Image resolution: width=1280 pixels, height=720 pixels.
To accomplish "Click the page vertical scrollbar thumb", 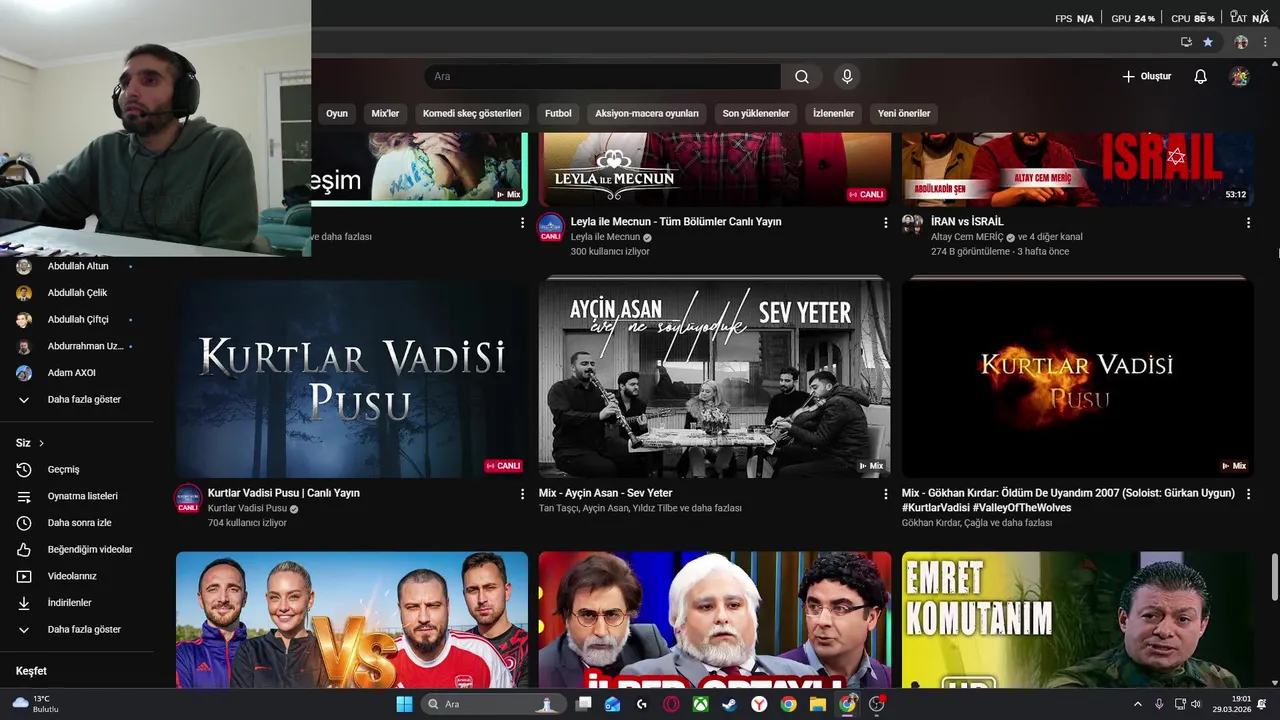I will (x=1275, y=577).
